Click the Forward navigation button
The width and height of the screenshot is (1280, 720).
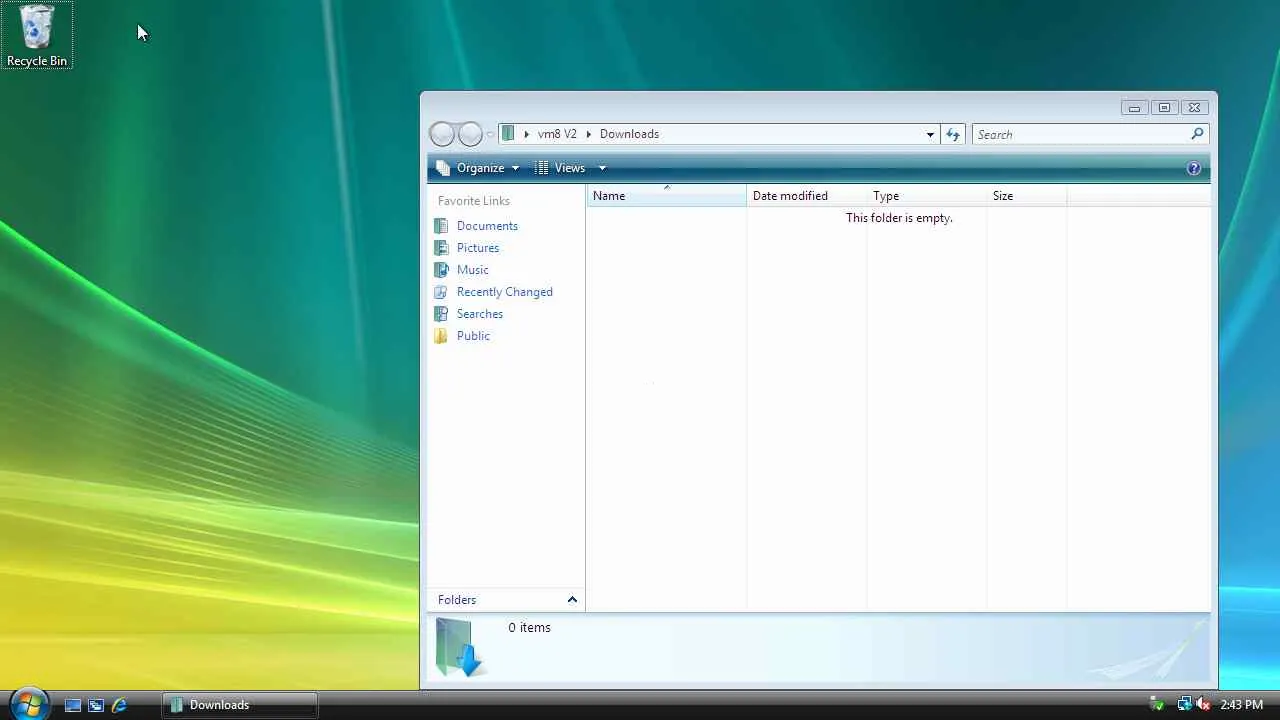point(470,134)
